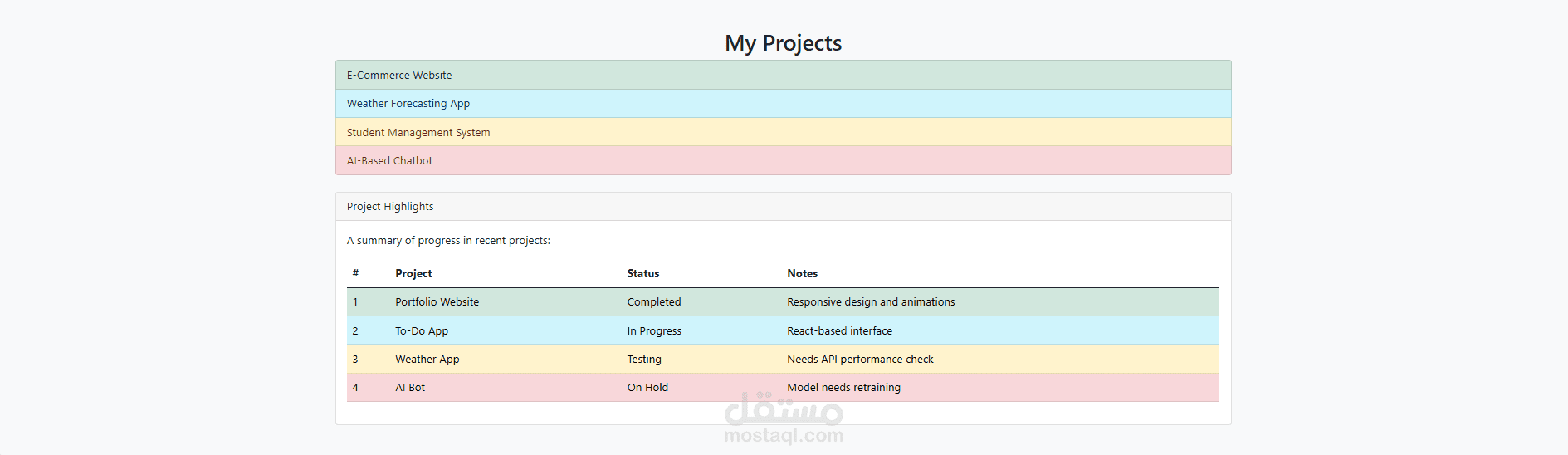Click the # column header
1568x455 pixels.
pyautogui.click(x=355, y=273)
